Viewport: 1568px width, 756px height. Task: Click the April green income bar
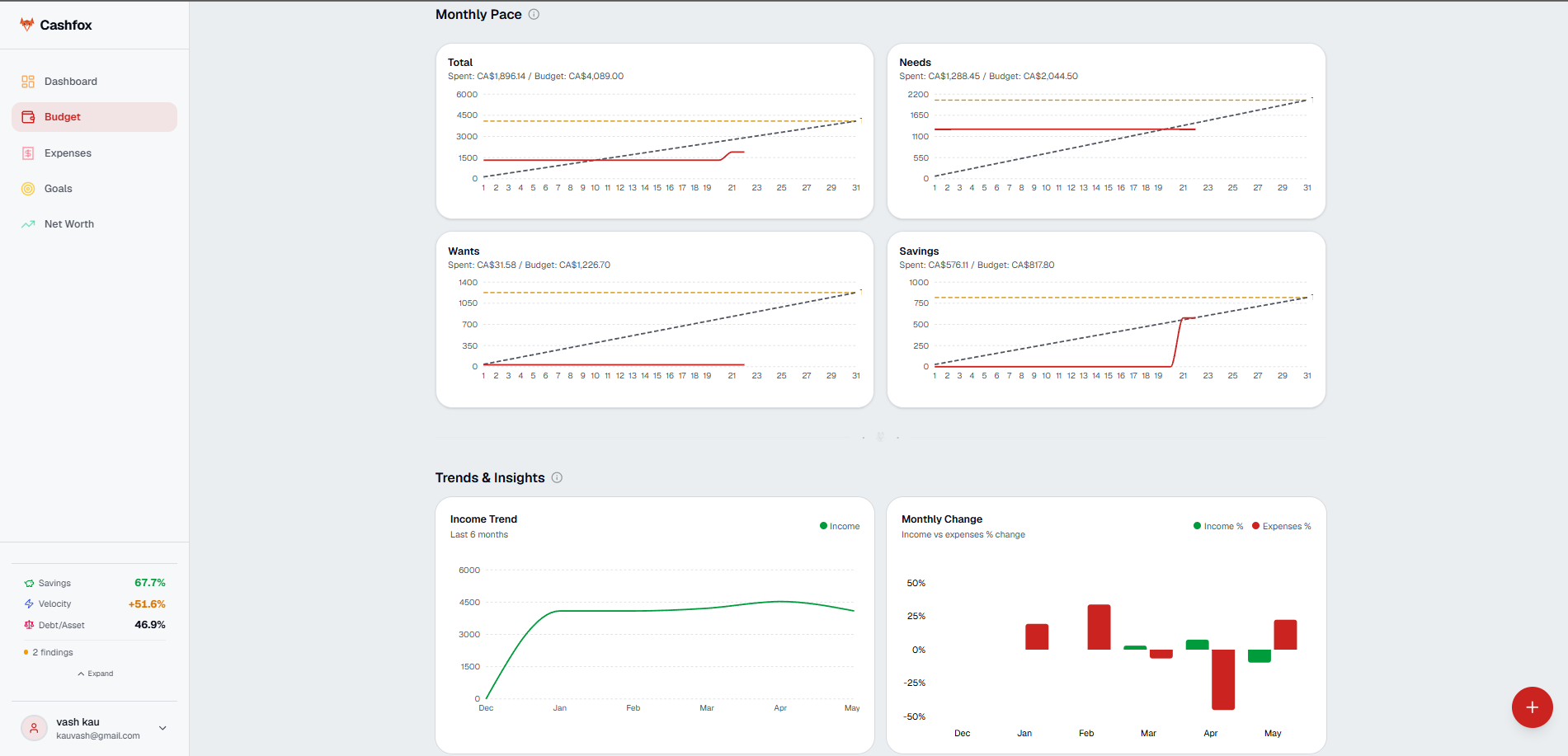(x=1197, y=645)
